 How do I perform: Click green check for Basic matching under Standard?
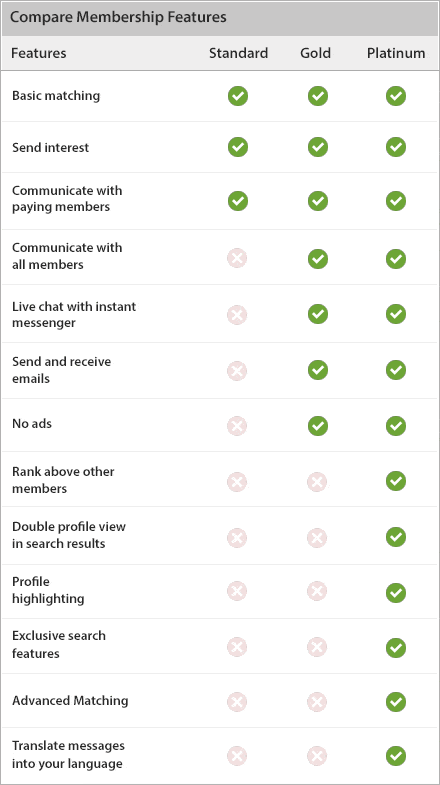238,96
